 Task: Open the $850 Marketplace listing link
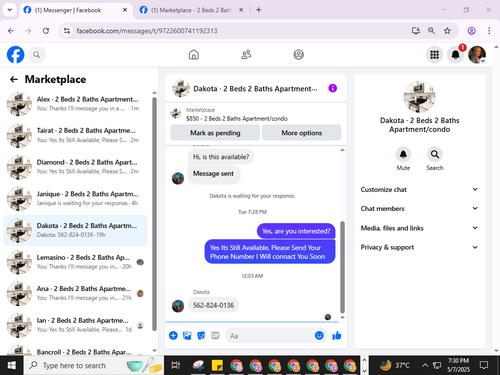(x=237, y=118)
